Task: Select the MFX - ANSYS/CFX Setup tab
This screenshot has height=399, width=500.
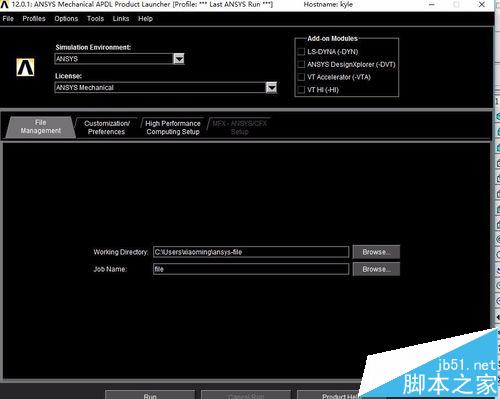Action: click(239, 127)
